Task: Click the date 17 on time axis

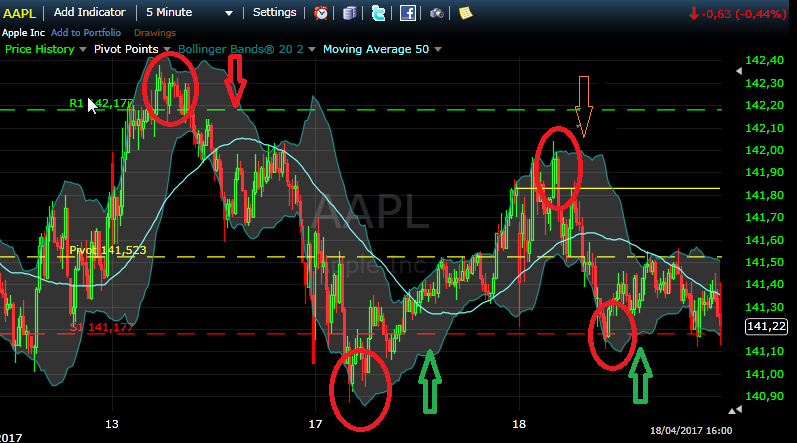Action: click(x=315, y=424)
